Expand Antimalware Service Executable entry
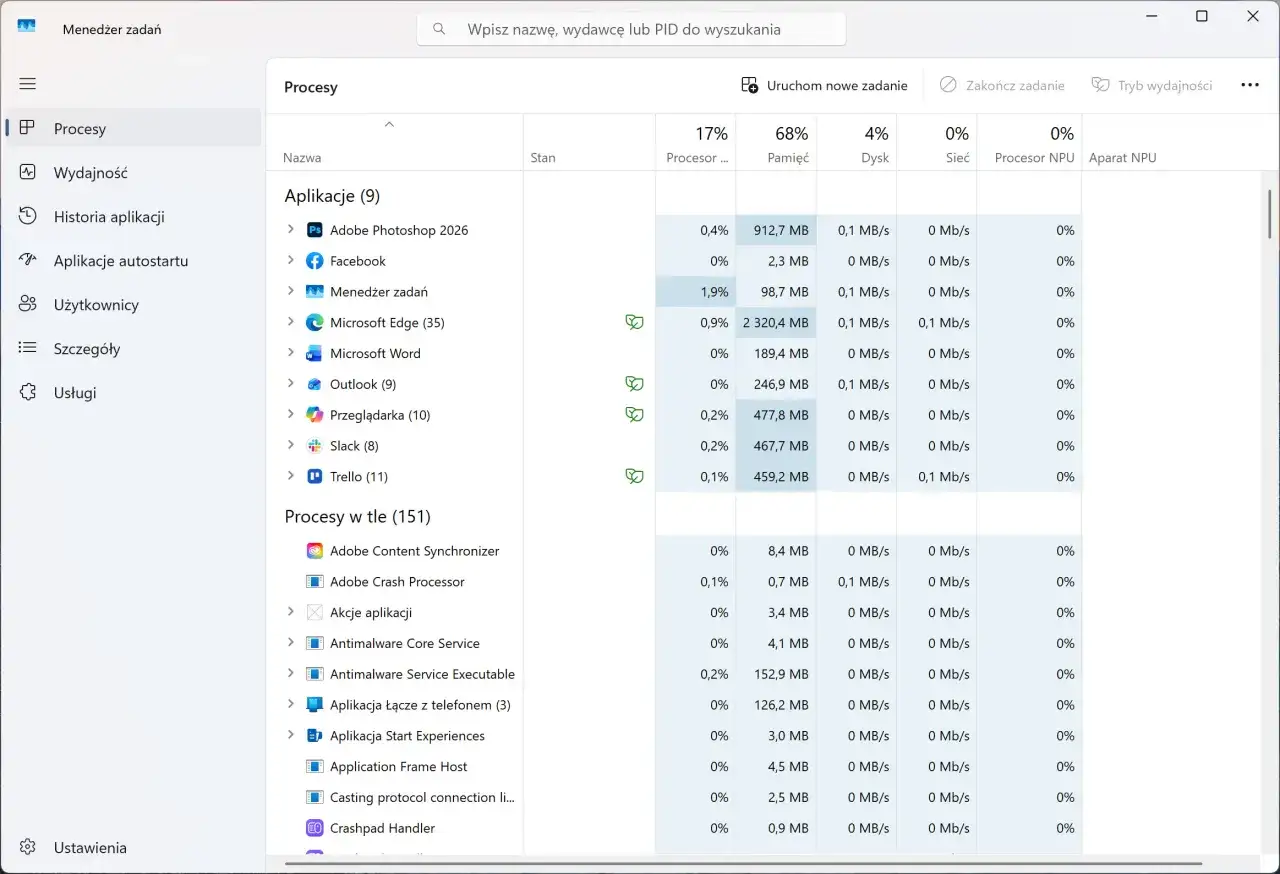This screenshot has height=874, width=1280. [291, 674]
